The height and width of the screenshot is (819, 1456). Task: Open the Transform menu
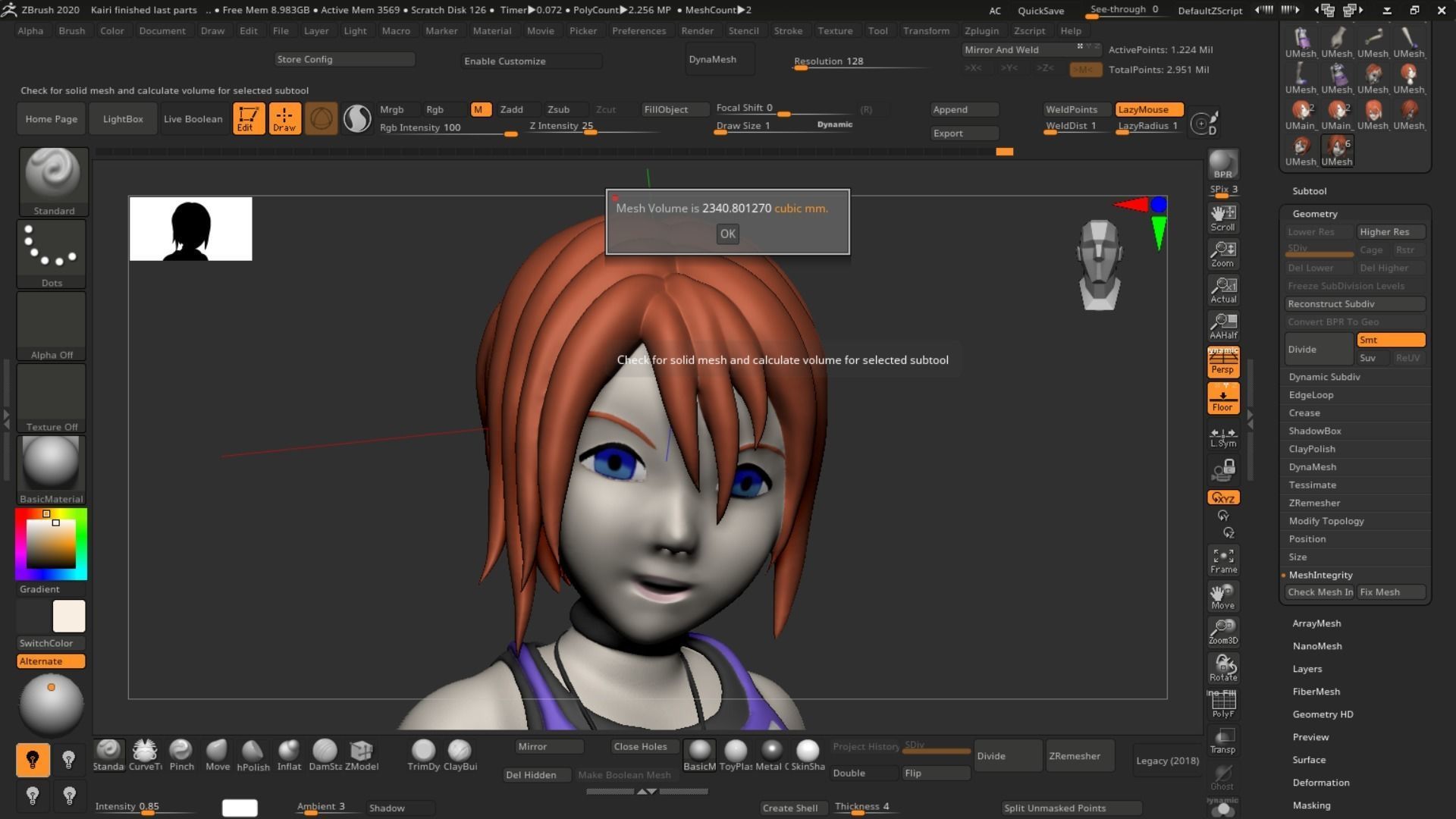[x=926, y=30]
